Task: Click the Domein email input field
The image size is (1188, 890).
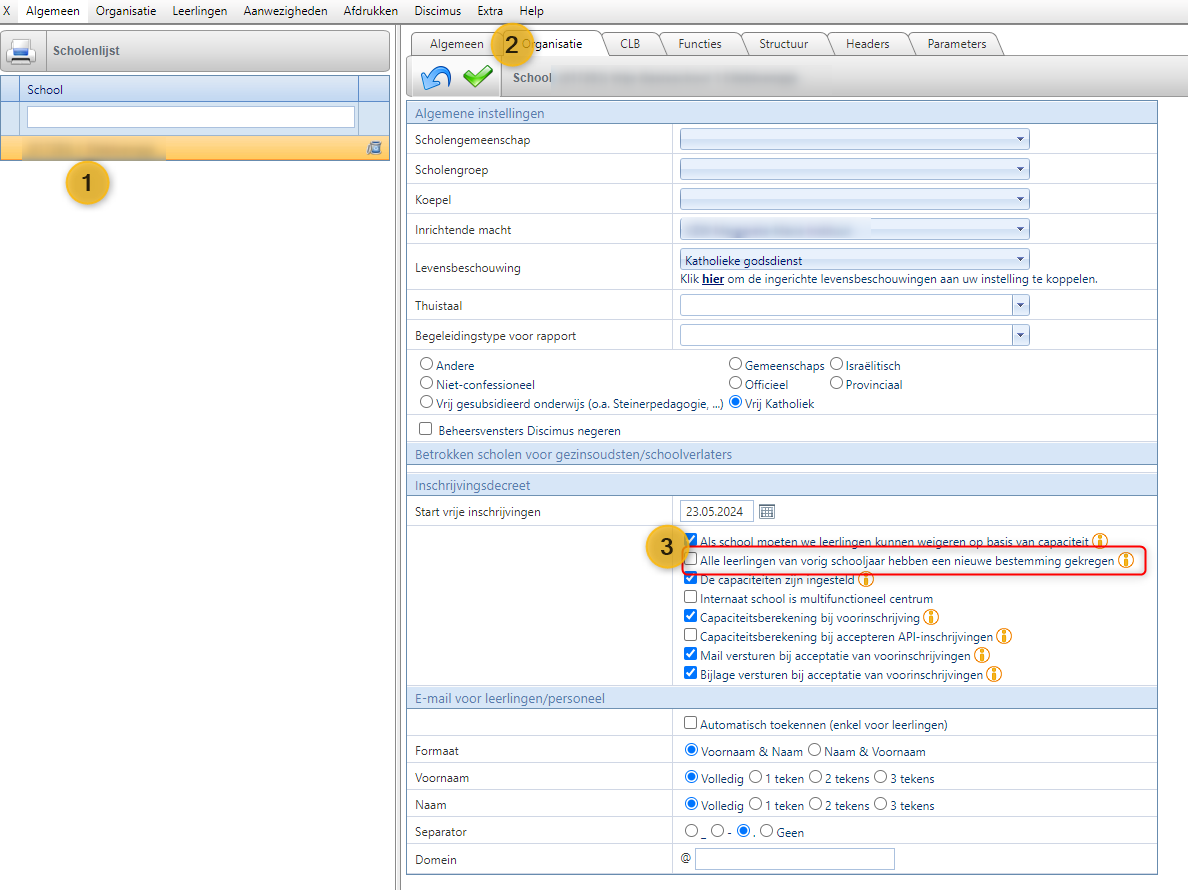Action: coord(794,860)
